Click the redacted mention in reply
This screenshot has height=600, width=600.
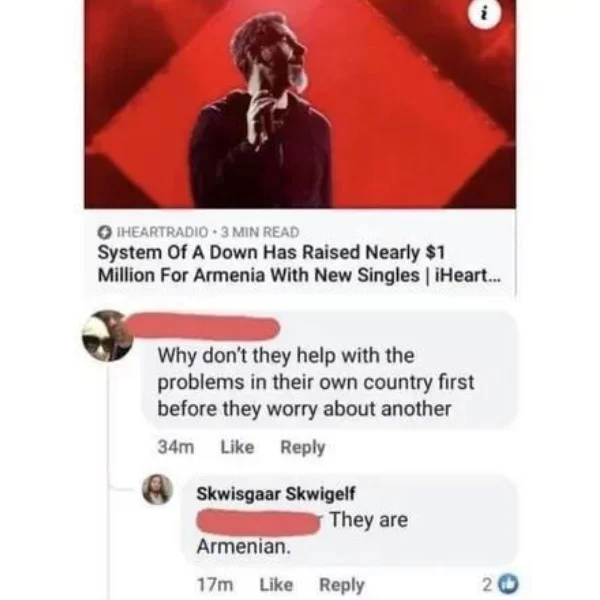coord(258,522)
